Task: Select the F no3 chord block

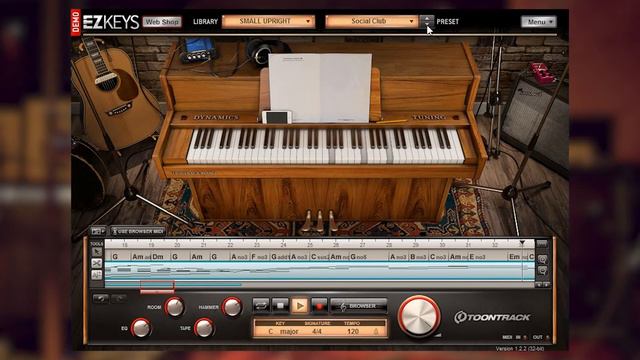Action: click(x=260, y=256)
